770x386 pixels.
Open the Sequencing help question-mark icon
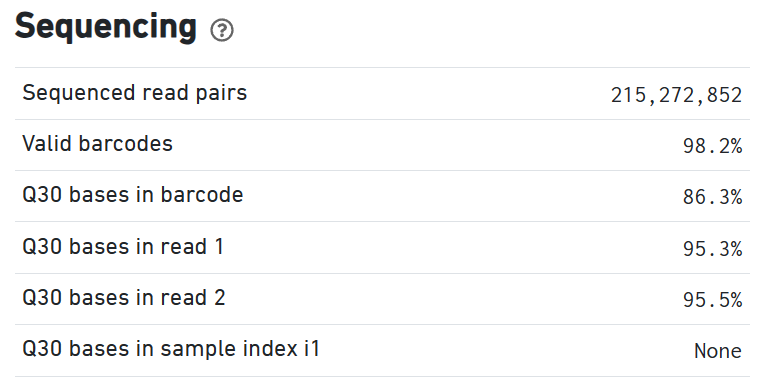tap(222, 30)
